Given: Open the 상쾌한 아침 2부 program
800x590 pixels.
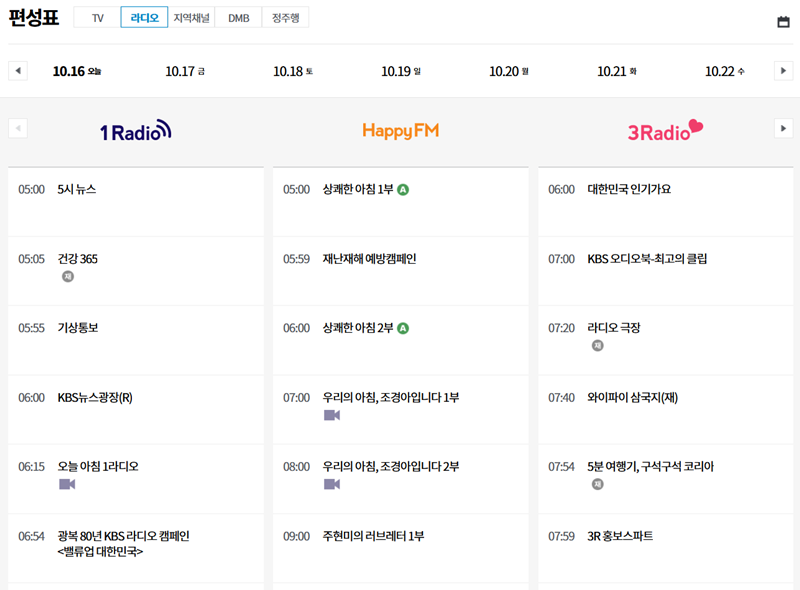Looking at the screenshot, I should pos(358,328).
